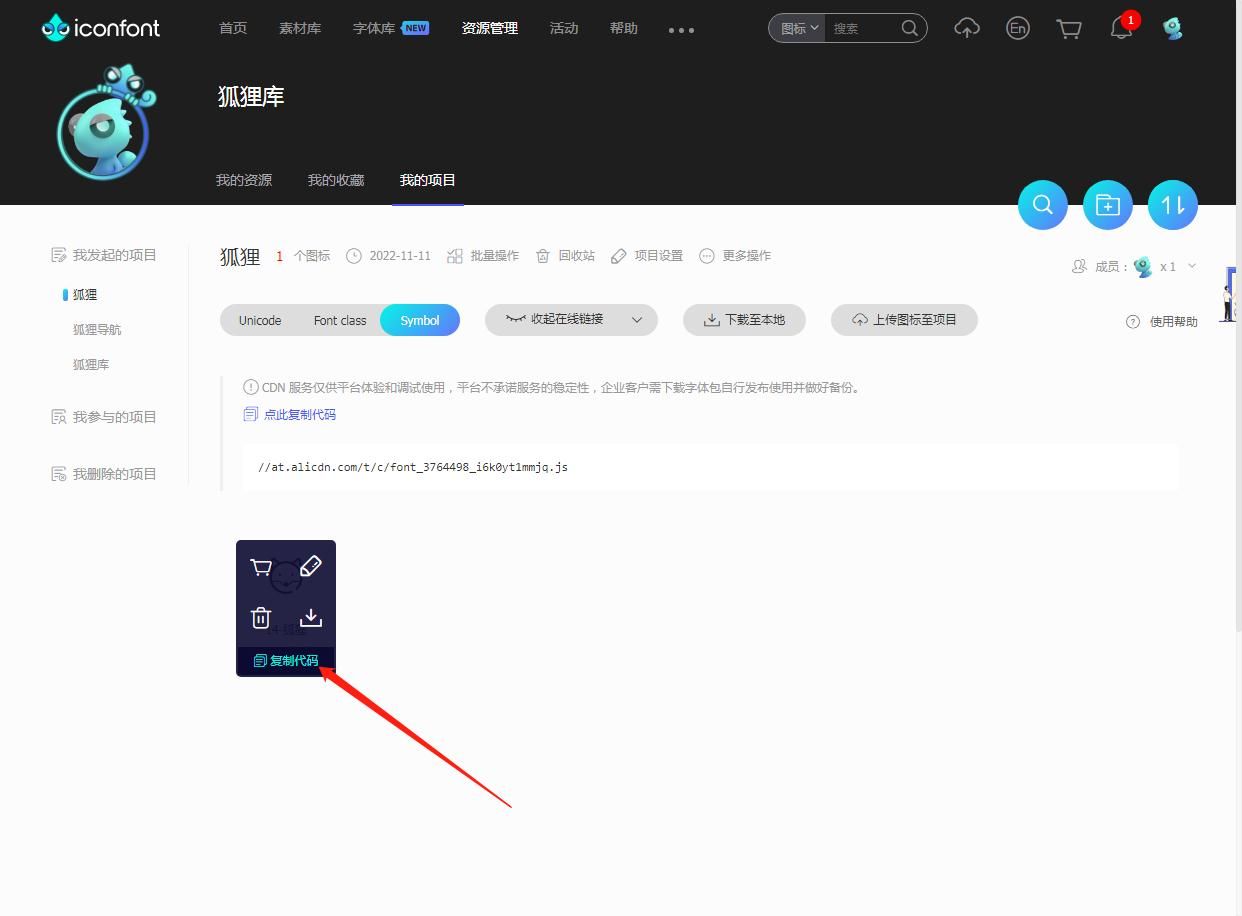Click the add-to-cart icon on icon card

(261, 567)
